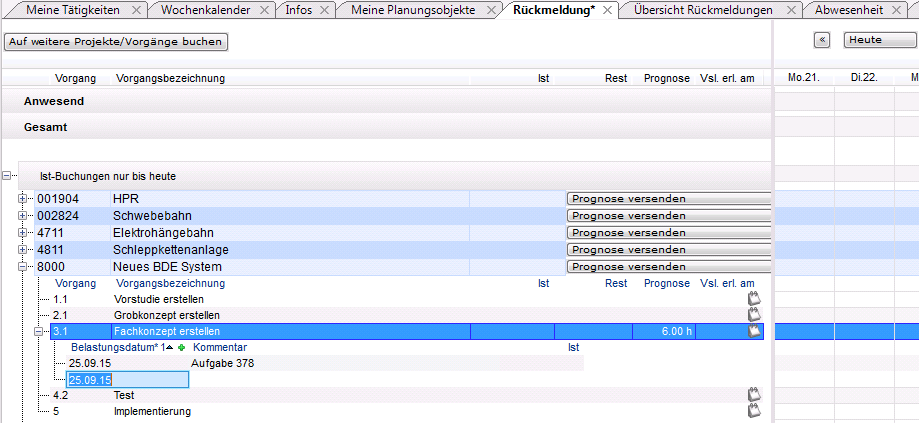Click notepad icon for Test row
This screenshot has height=423, width=919.
pos(755,395)
